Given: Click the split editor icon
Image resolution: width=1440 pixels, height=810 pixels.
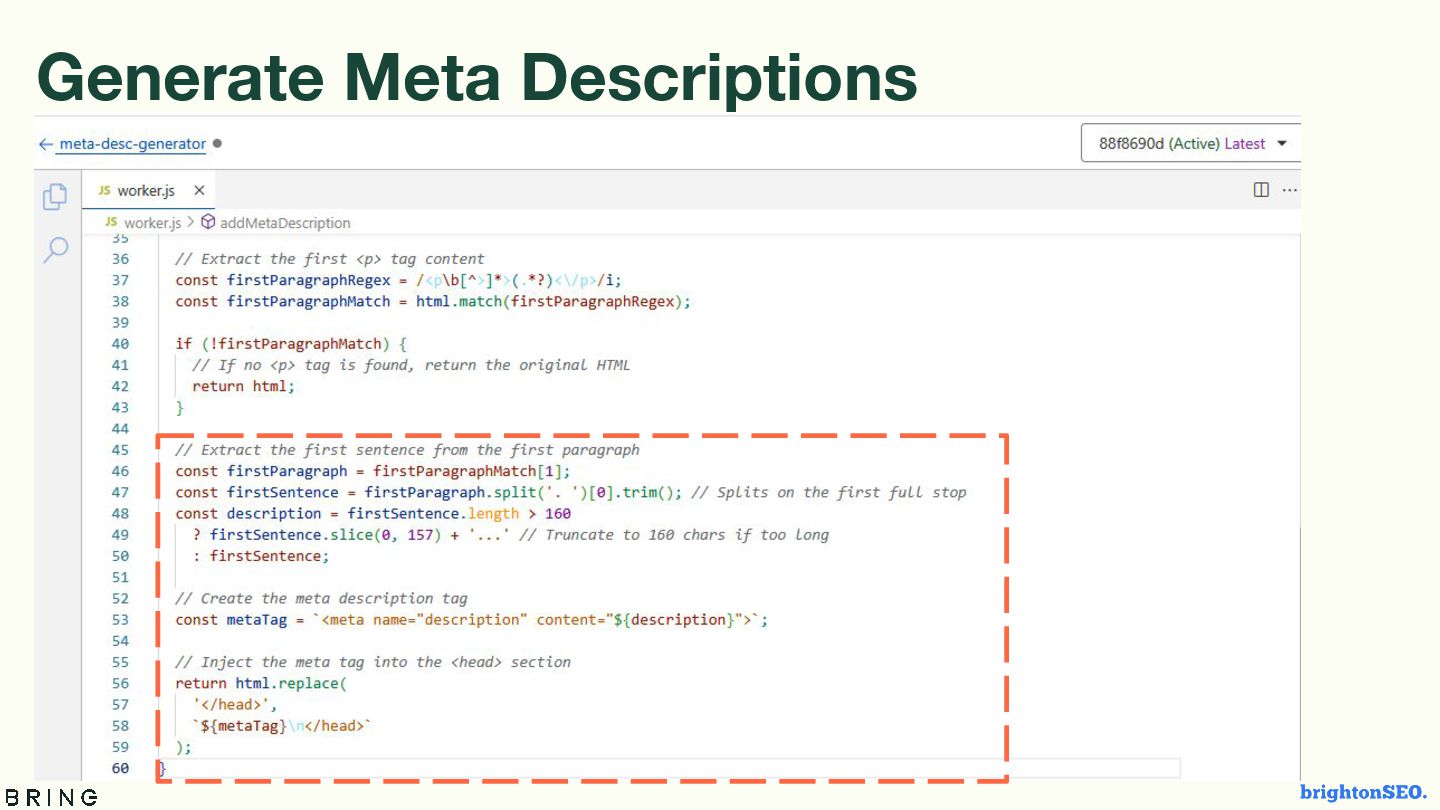Looking at the screenshot, I should point(1261,190).
